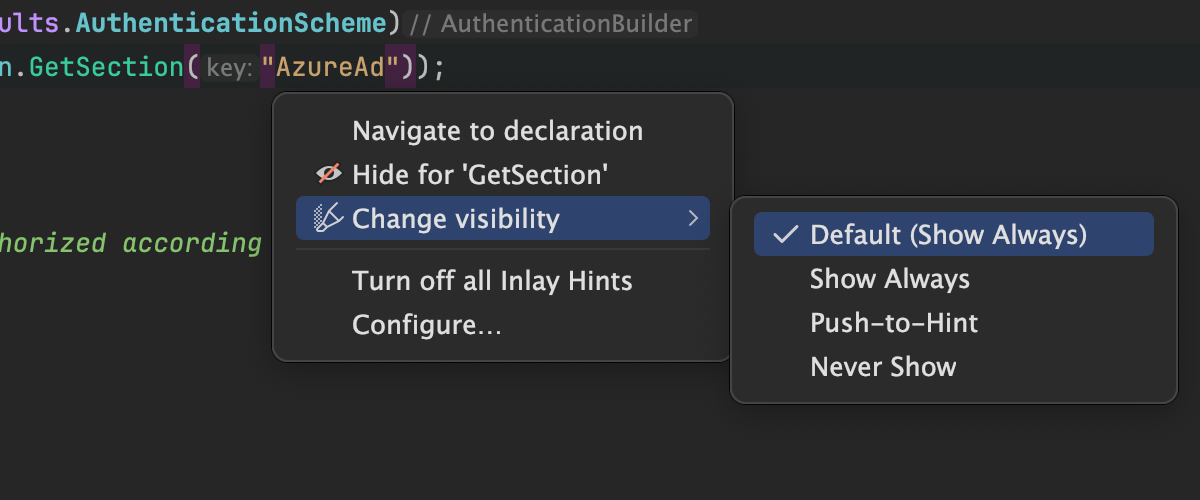Select Navigate to declaration
The image size is (1200, 500).
[x=497, y=131]
